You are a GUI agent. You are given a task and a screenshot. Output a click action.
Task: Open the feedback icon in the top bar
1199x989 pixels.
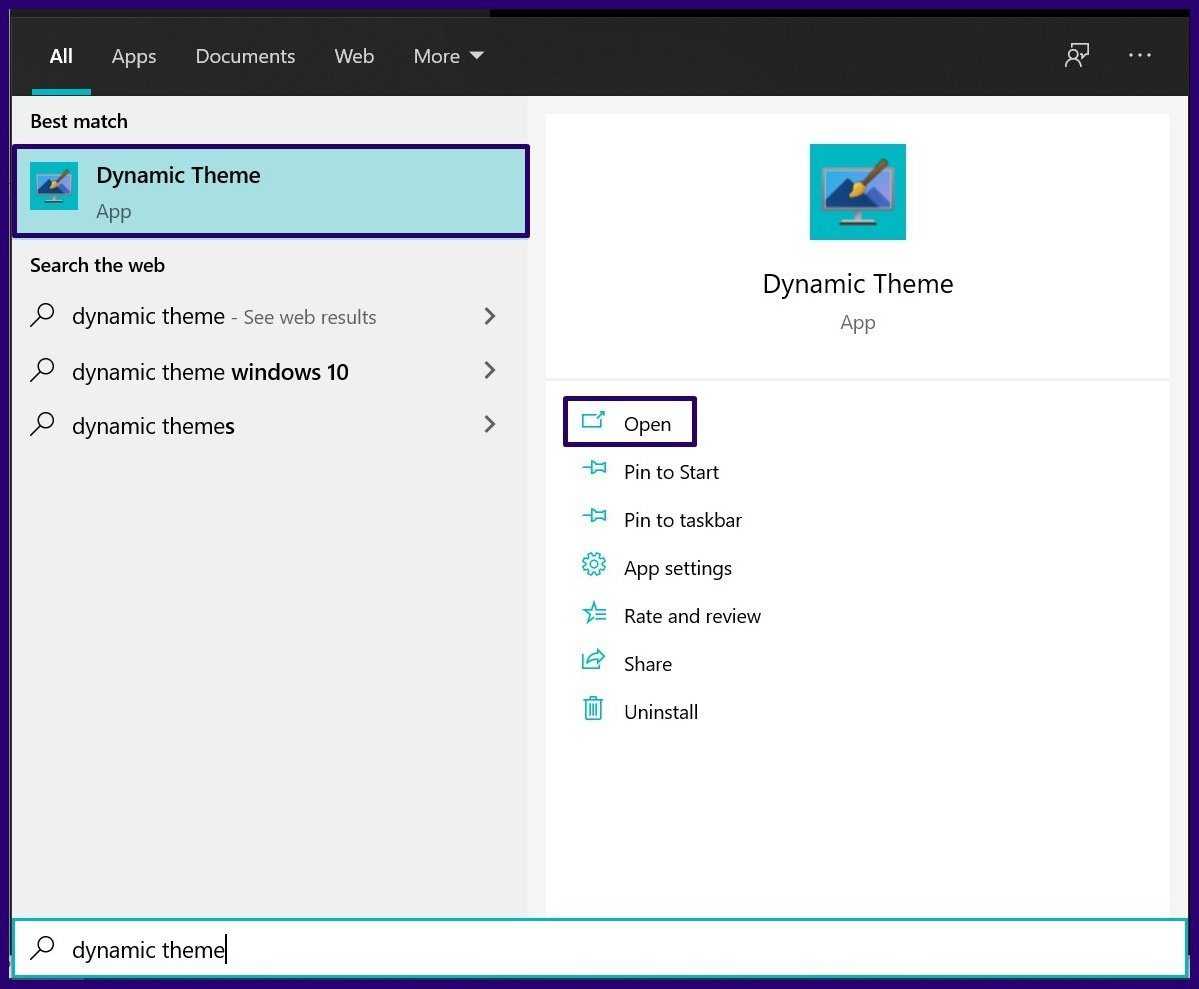1076,56
